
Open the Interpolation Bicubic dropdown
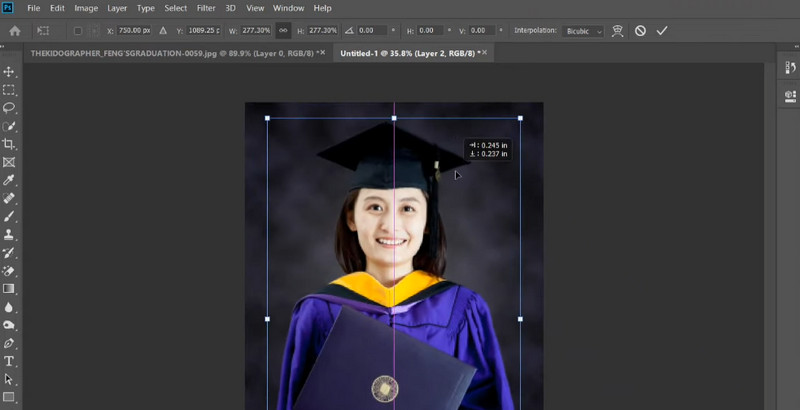[x=583, y=31]
